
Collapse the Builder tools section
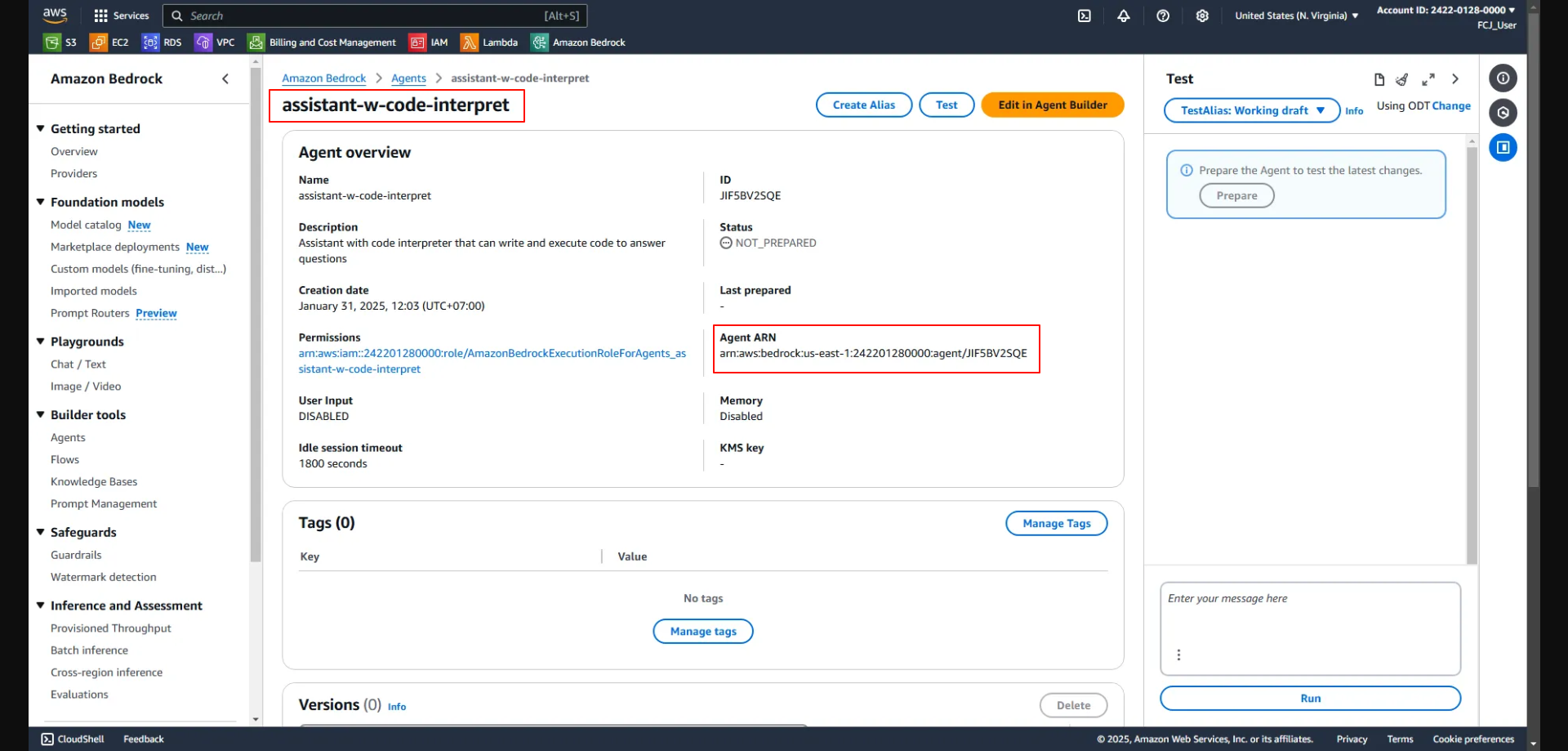(40, 414)
